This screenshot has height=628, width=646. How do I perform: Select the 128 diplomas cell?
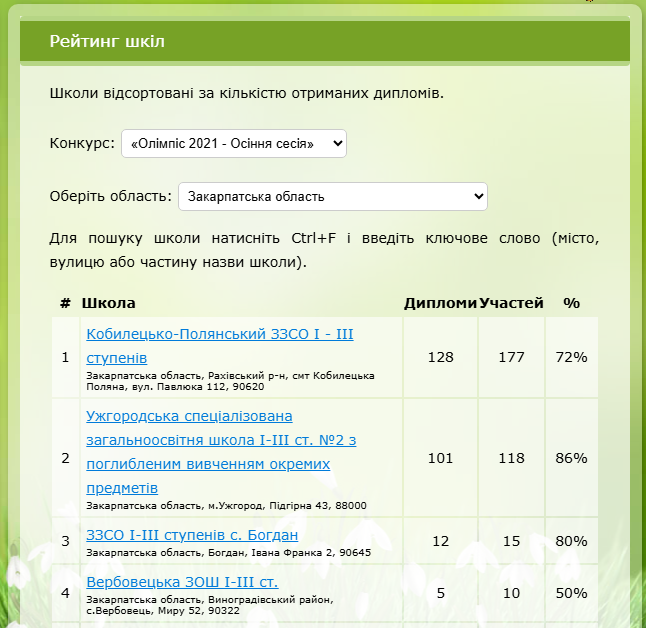[x=440, y=357]
